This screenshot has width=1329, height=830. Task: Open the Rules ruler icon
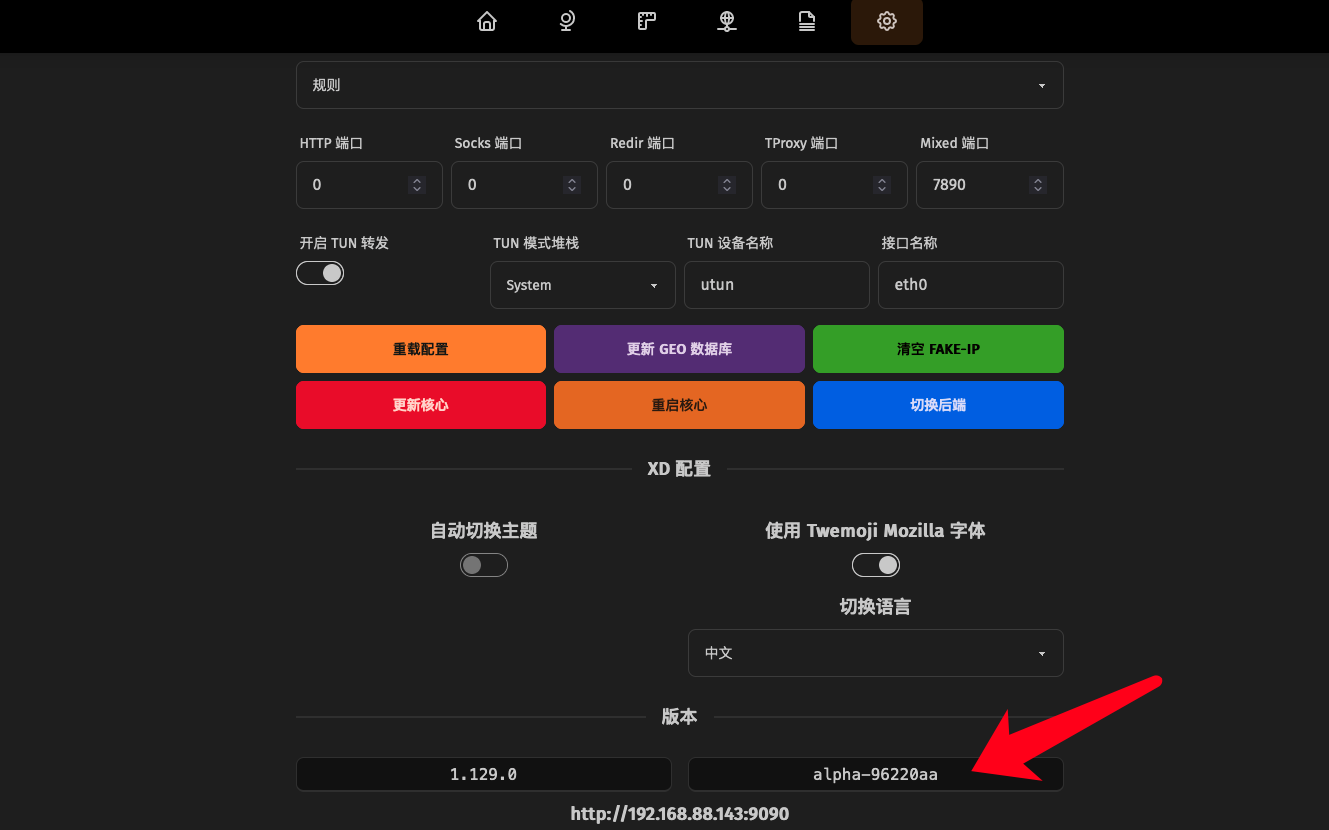tap(647, 21)
